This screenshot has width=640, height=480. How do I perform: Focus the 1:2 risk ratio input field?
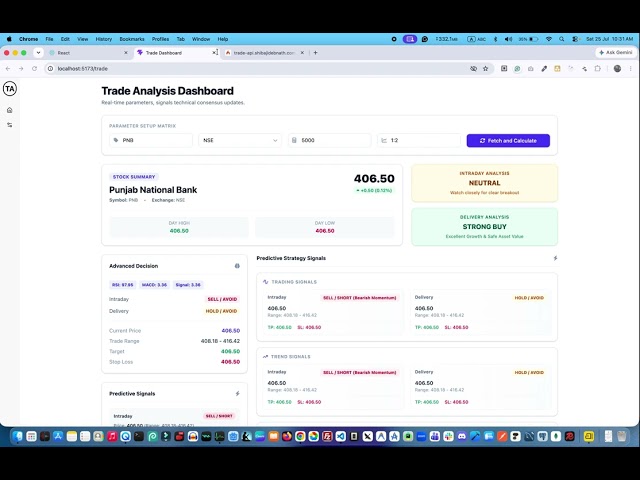(419, 140)
